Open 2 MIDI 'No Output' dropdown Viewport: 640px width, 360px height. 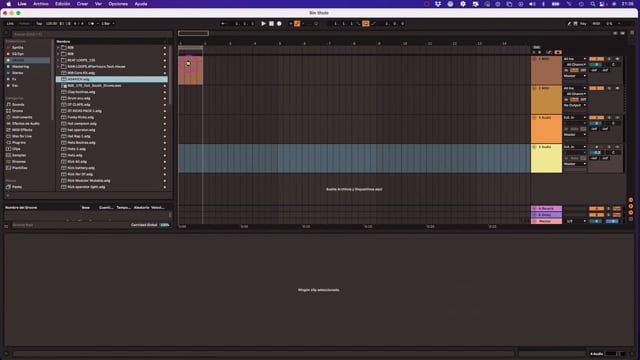pos(575,105)
